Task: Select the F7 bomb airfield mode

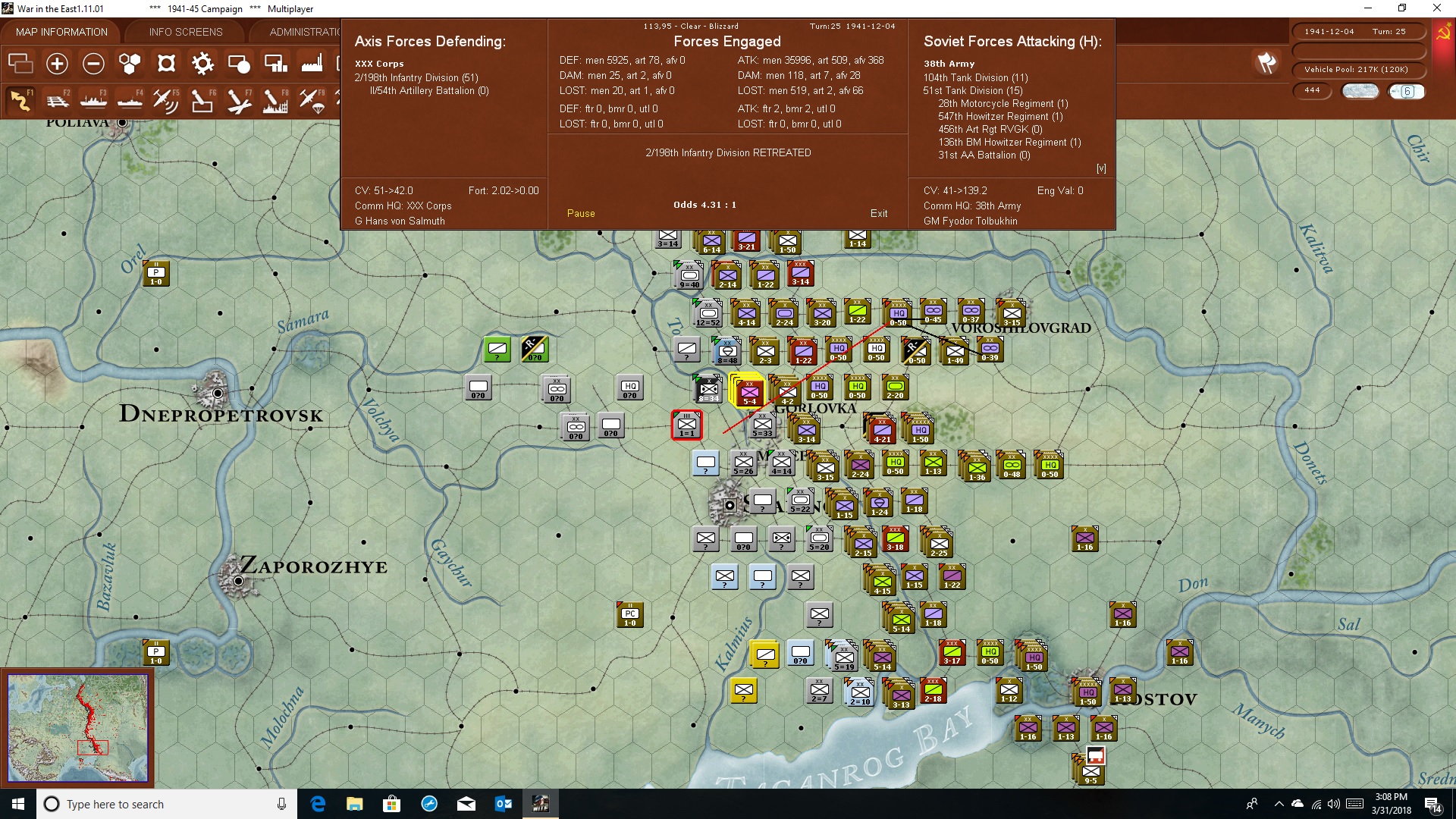Action: tap(239, 100)
